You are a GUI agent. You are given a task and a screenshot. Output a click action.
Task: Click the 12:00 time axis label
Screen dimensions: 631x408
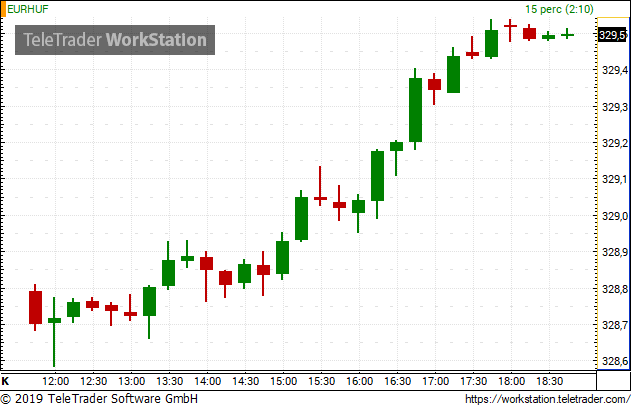click(x=56, y=381)
